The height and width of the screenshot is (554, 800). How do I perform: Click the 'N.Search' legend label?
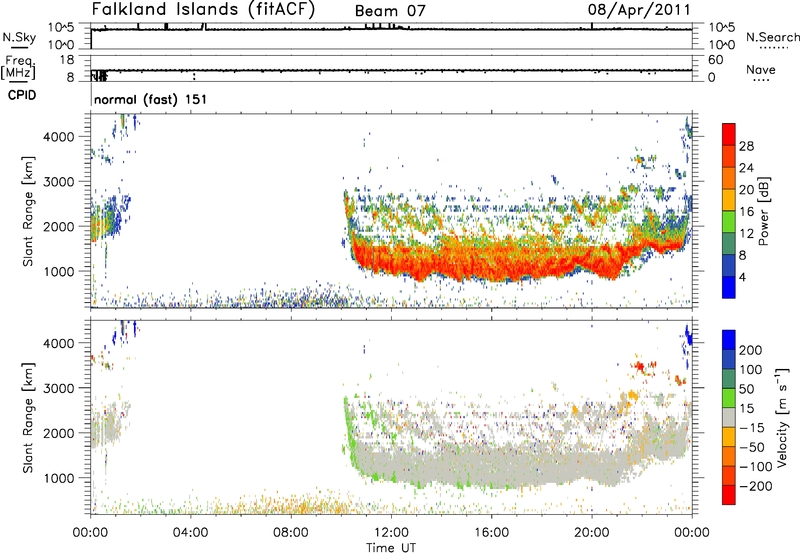(773, 37)
